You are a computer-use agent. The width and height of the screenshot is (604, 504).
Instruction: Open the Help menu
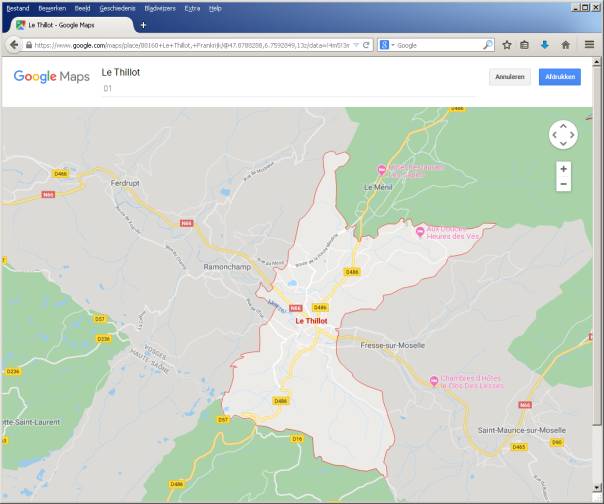pyautogui.click(x=215, y=8)
